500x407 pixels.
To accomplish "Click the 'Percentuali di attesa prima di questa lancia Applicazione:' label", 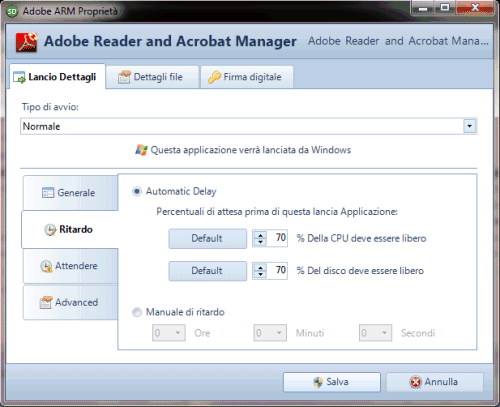I will click(277, 212).
